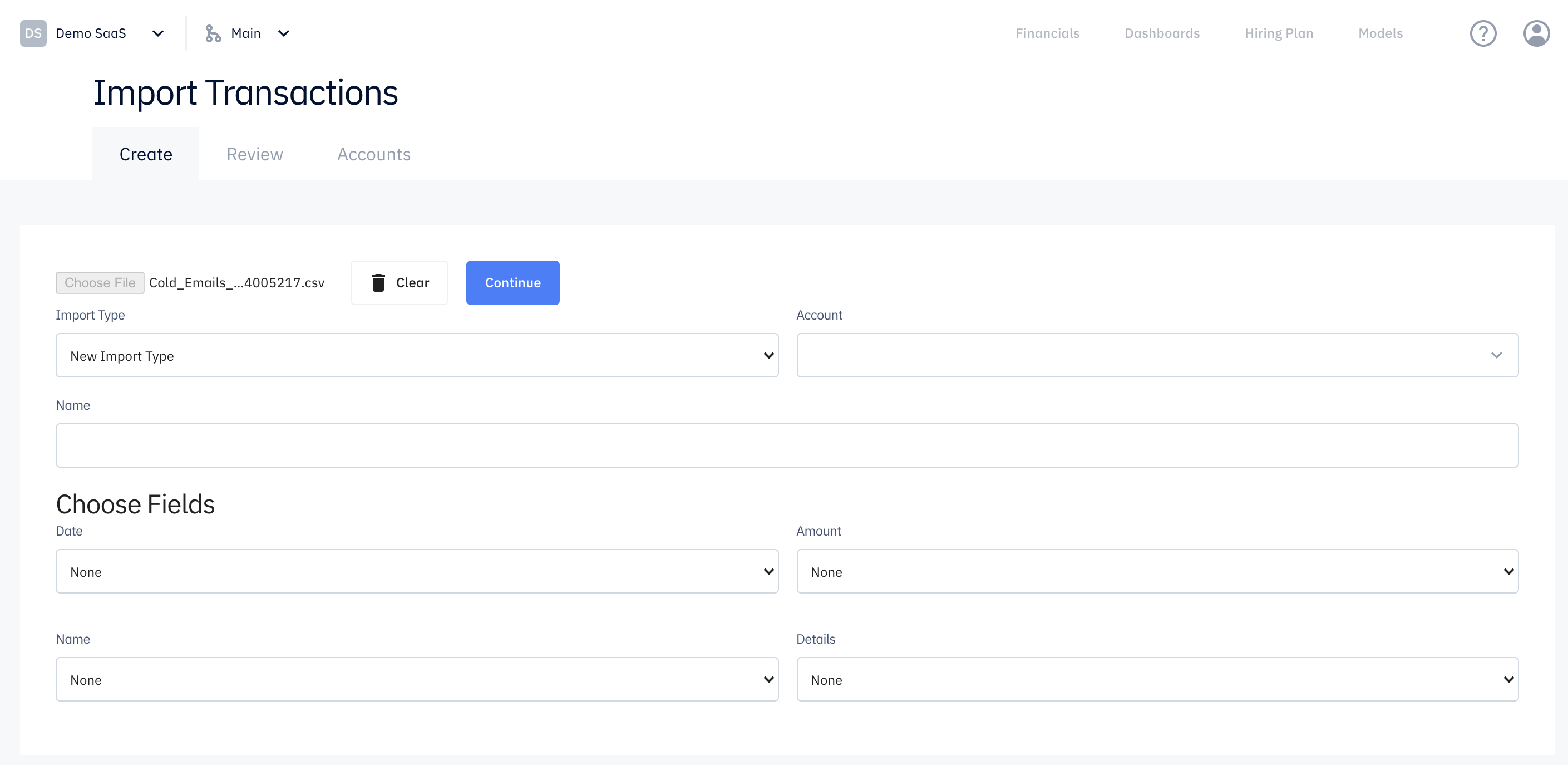Click the Main branch label

pos(246,33)
